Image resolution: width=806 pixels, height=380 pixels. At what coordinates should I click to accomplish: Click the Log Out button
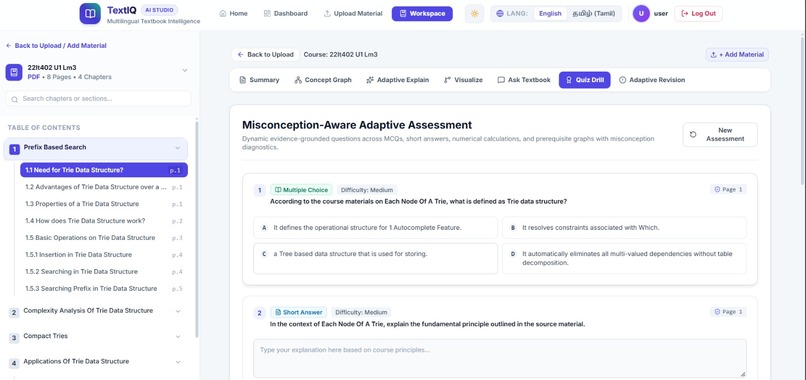698,14
